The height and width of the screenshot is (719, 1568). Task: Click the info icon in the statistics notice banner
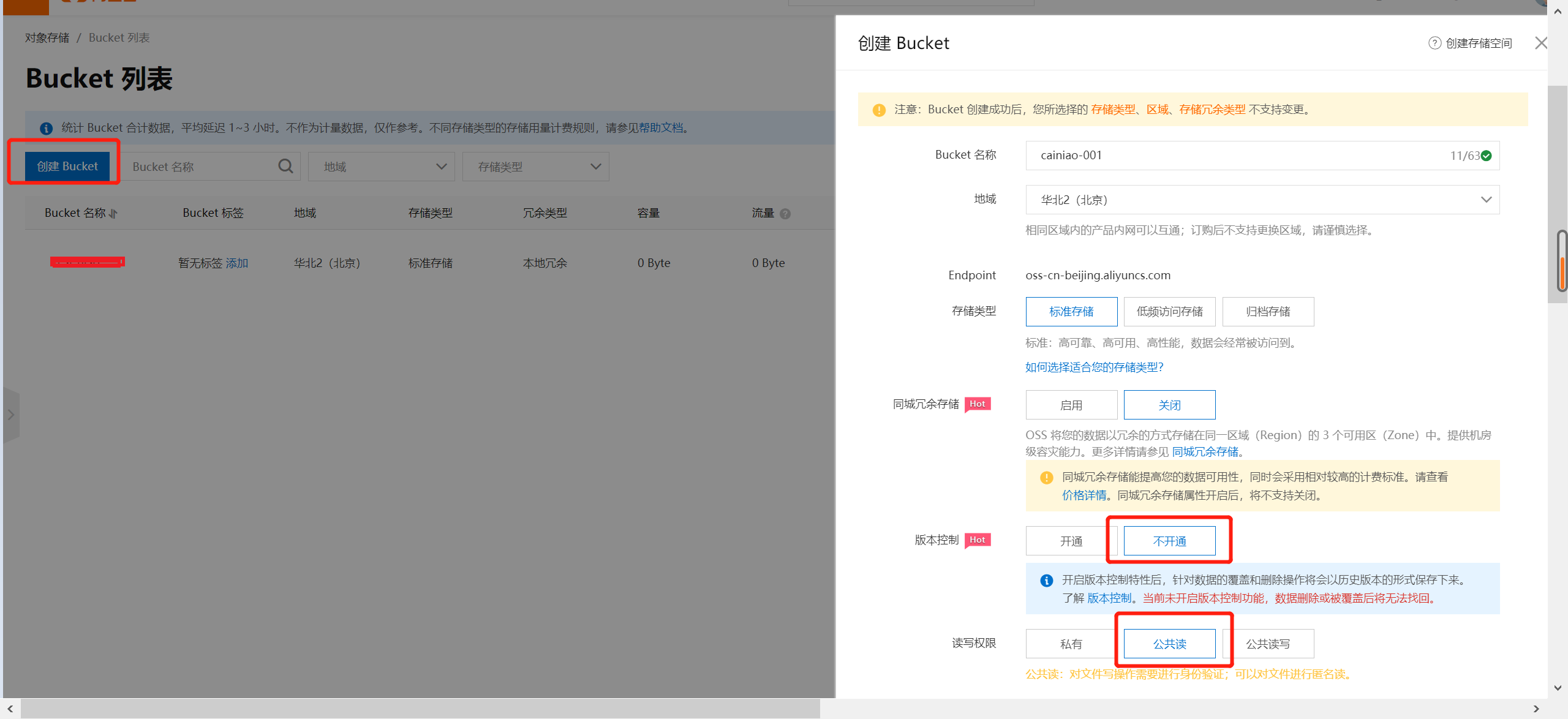click(x=47, y=128)
